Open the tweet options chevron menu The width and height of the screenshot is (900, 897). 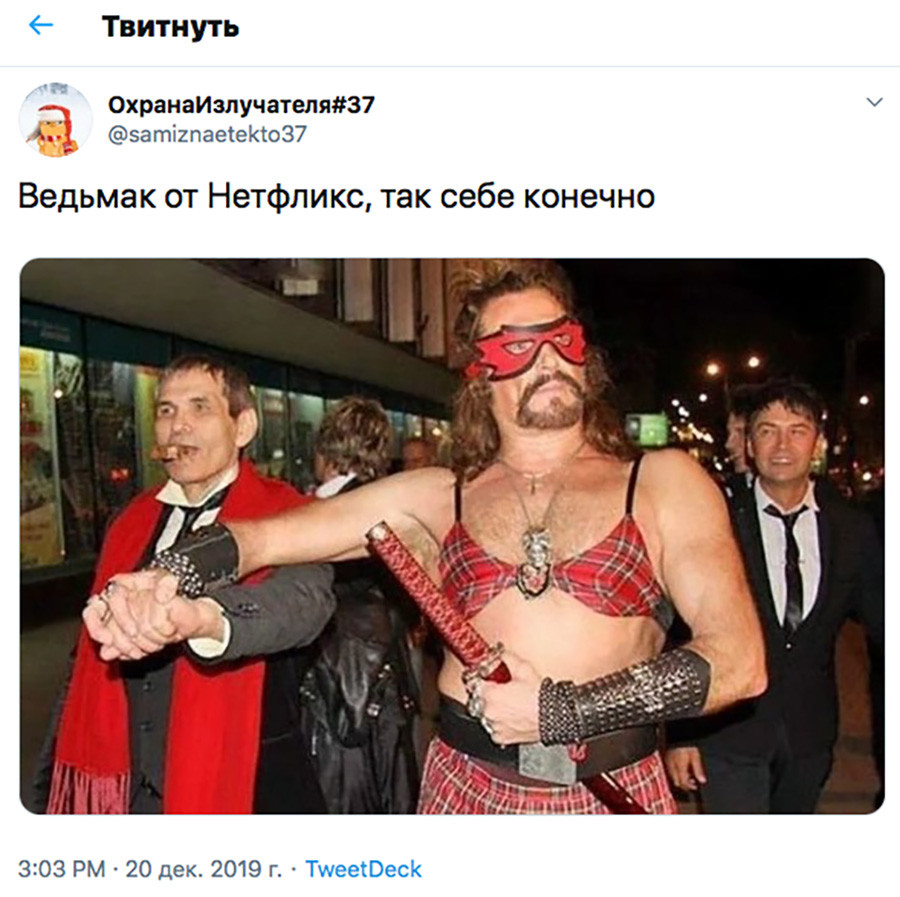(874, 103)
